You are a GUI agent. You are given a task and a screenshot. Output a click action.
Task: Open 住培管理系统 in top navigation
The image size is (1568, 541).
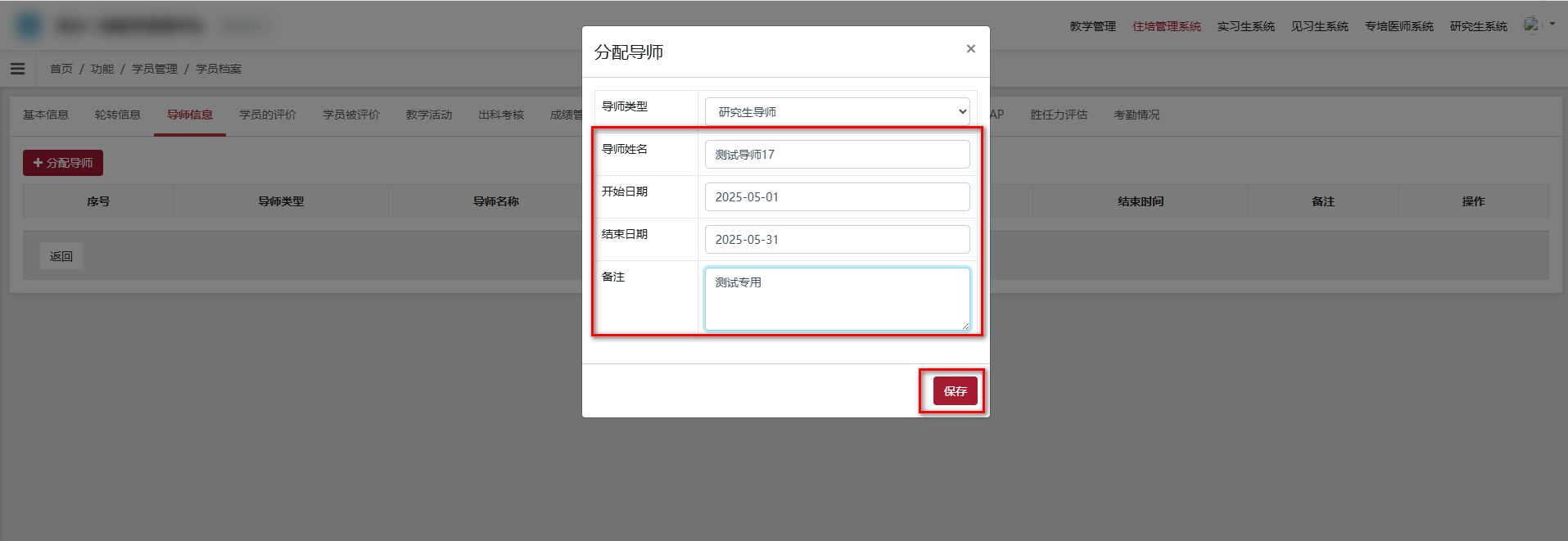click(1166, 26)
